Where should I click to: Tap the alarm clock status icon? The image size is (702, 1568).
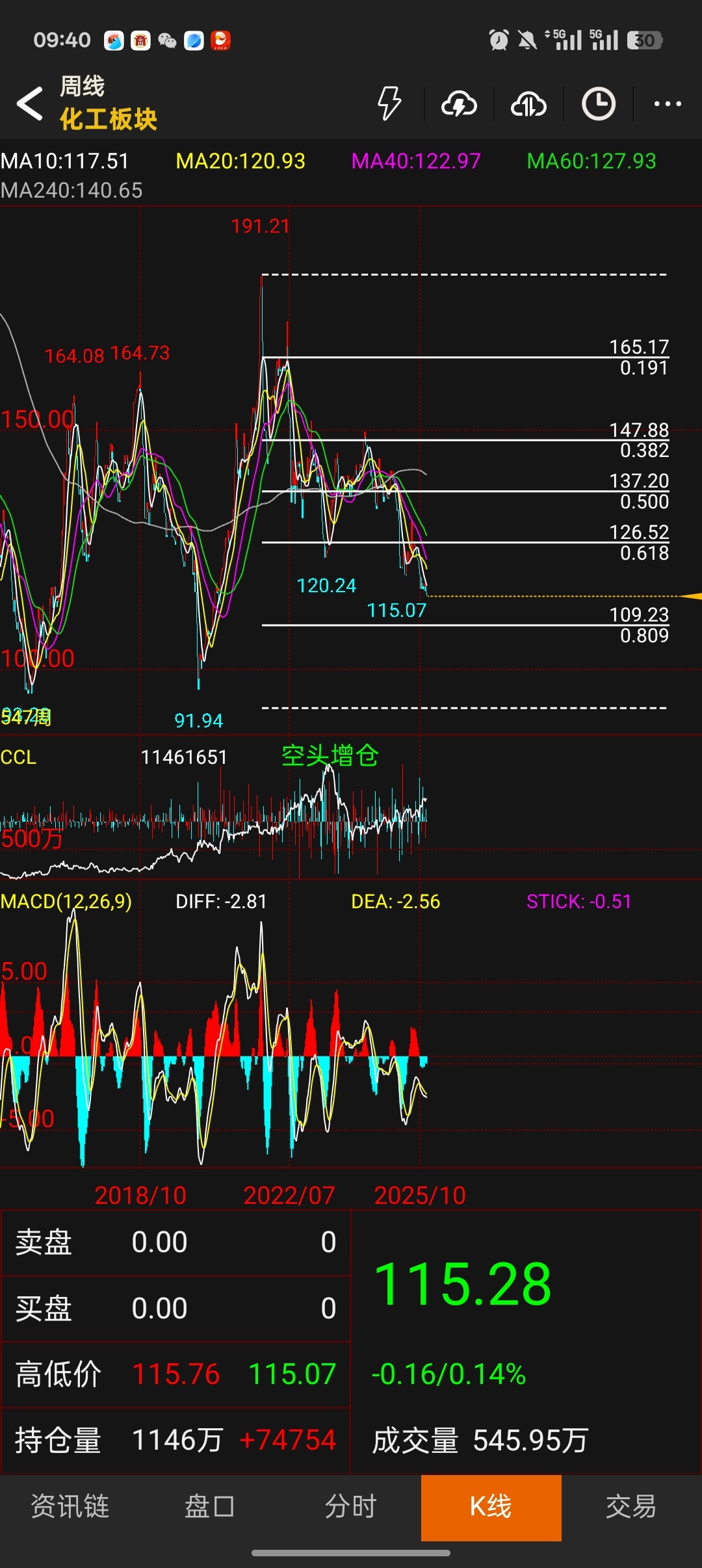[499, 40]
